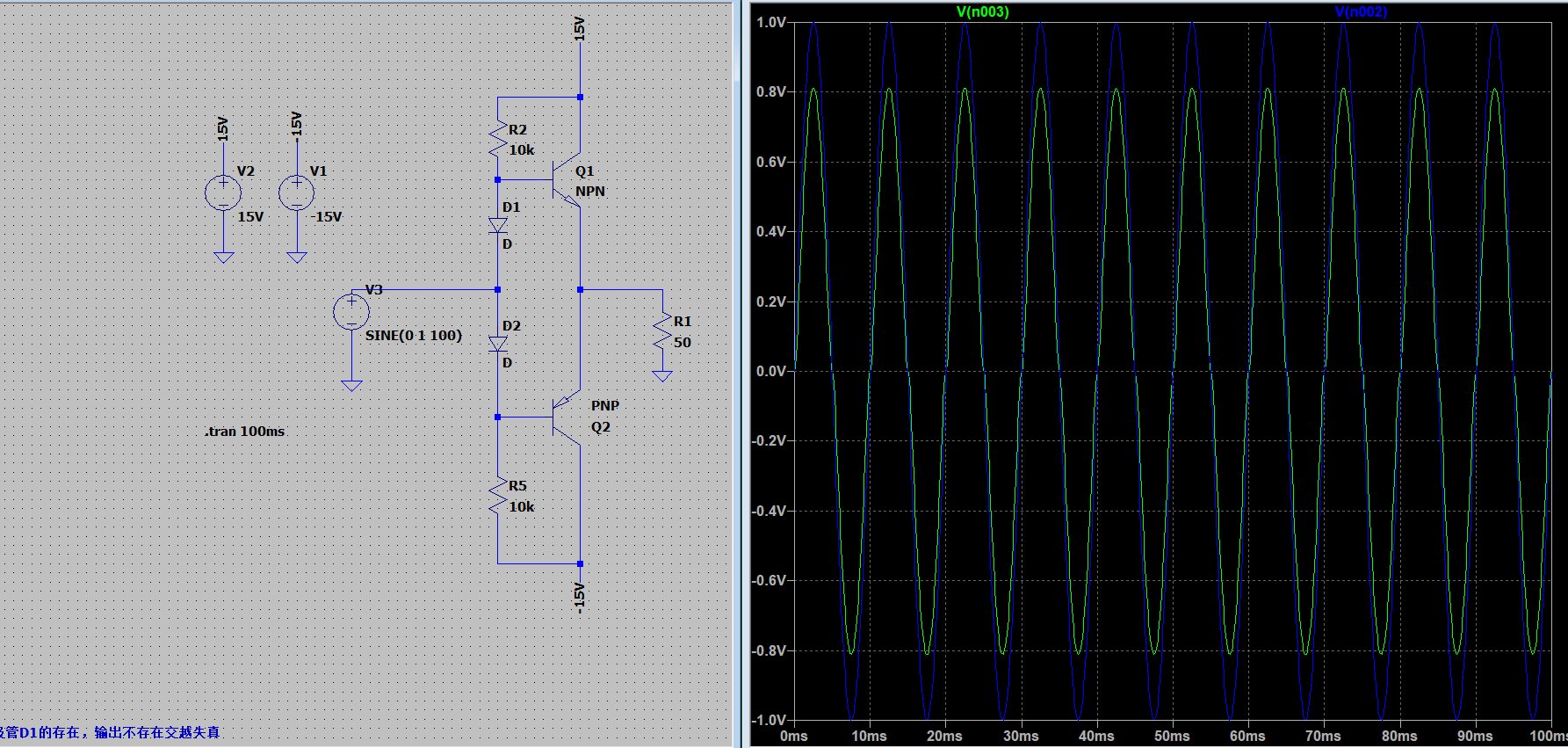Click the V1 voltage source symbol
1568x748 pixels.
coord(297,192)
